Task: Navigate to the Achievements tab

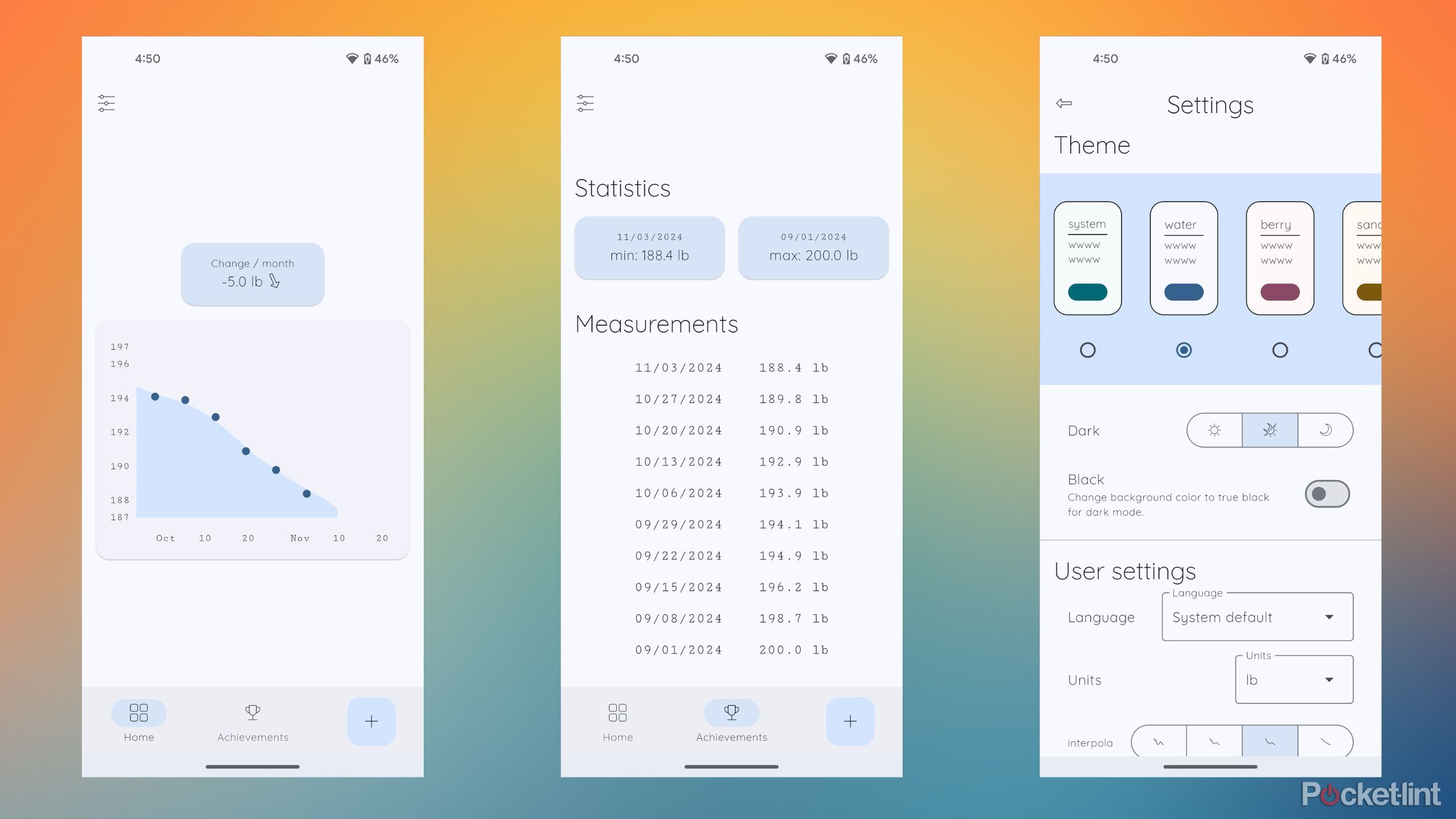Action: (252, 720)
